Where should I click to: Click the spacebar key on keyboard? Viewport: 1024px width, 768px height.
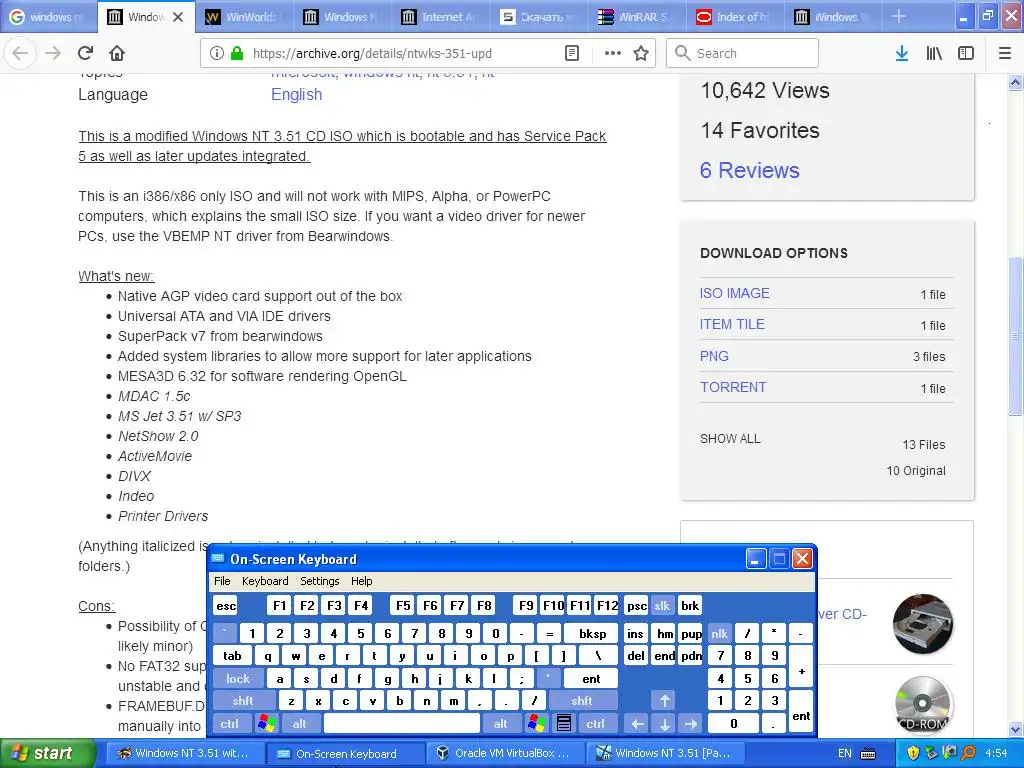tap(402, 723)
